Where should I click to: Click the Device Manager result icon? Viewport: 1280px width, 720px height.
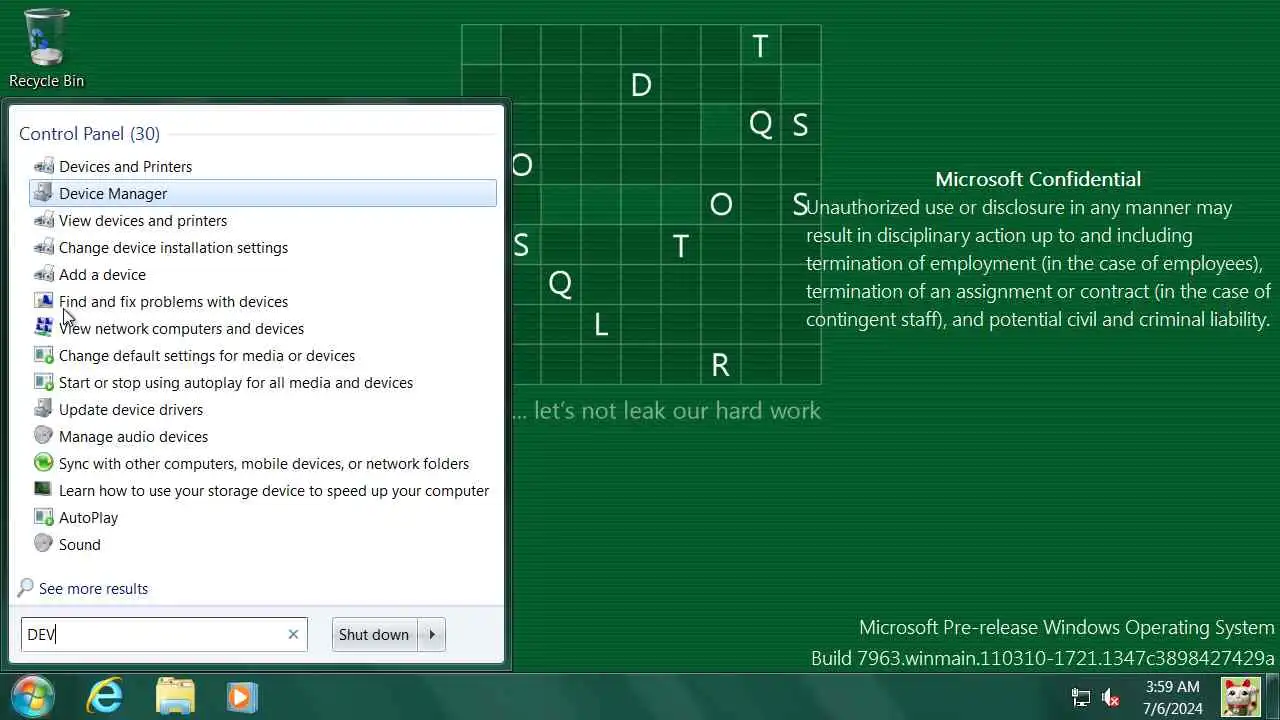[x=43, y=193]
